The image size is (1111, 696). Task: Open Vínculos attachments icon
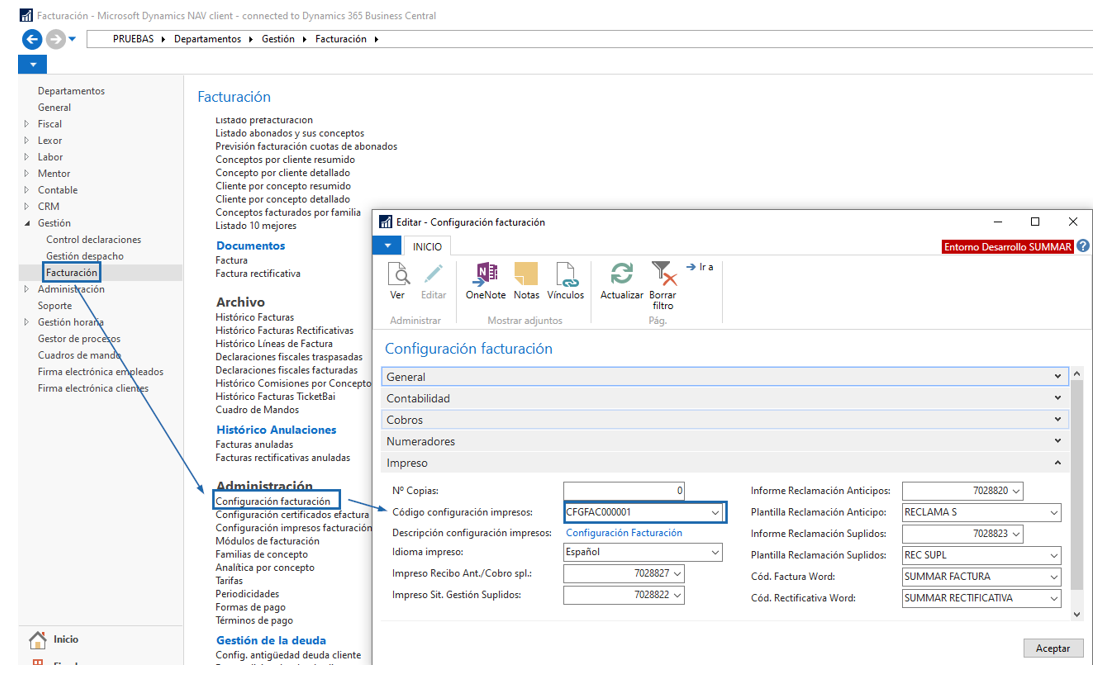point(565,275)
